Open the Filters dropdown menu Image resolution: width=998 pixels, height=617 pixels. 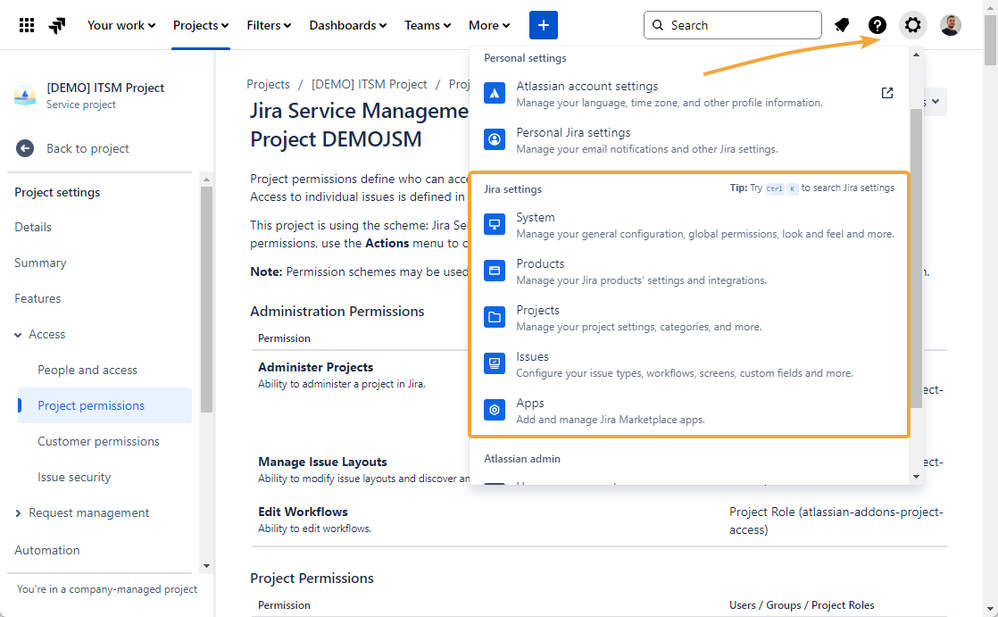click(269, 25)
